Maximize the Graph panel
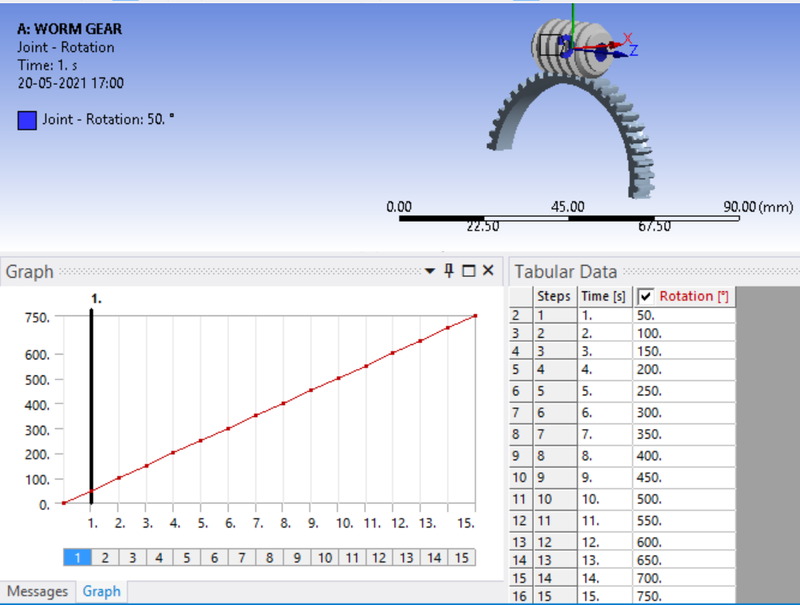The width and height of the screenshot is (800, 605). pos(468,272)
